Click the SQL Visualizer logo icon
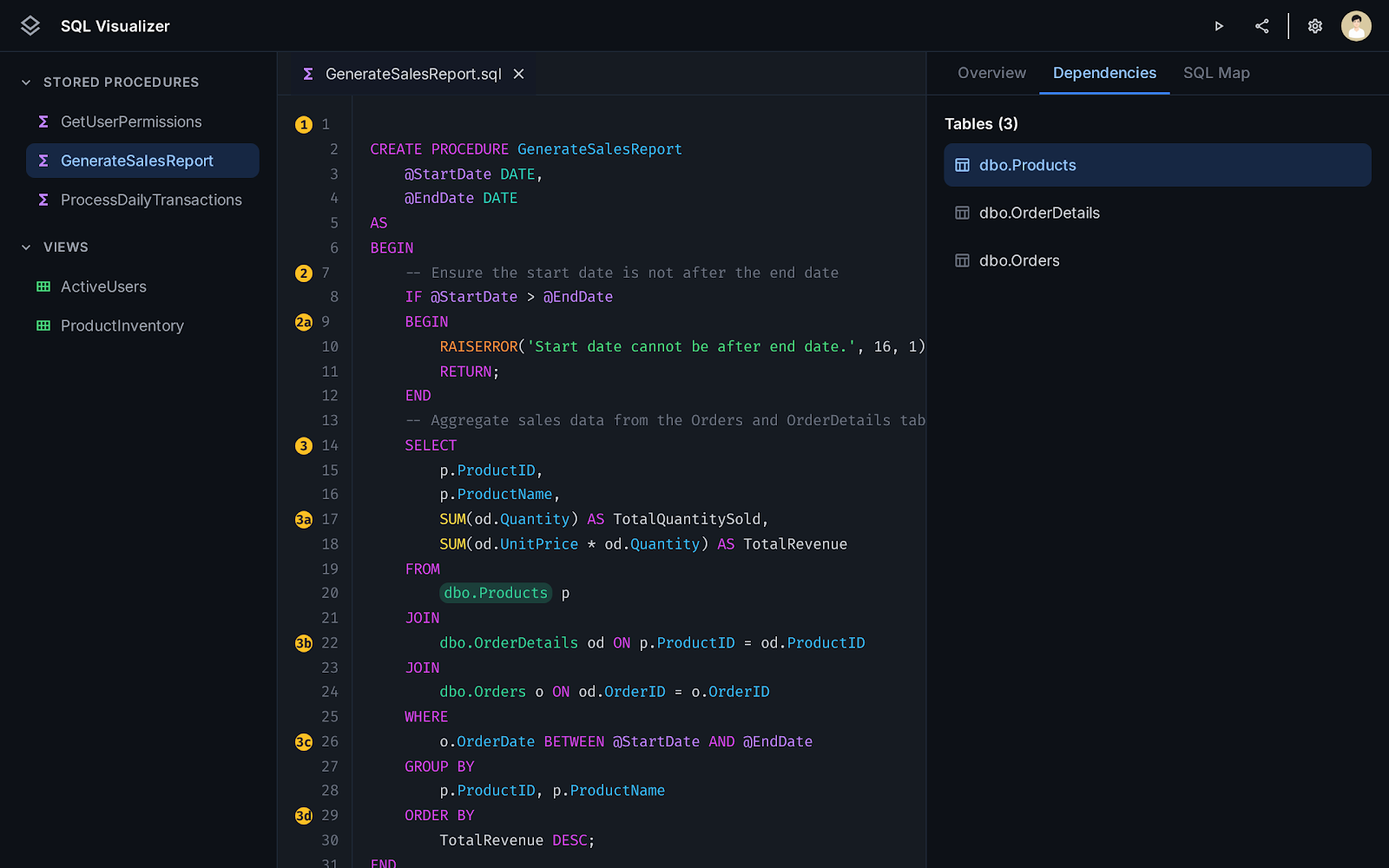1389x868 pixels. tap(30, 25)
